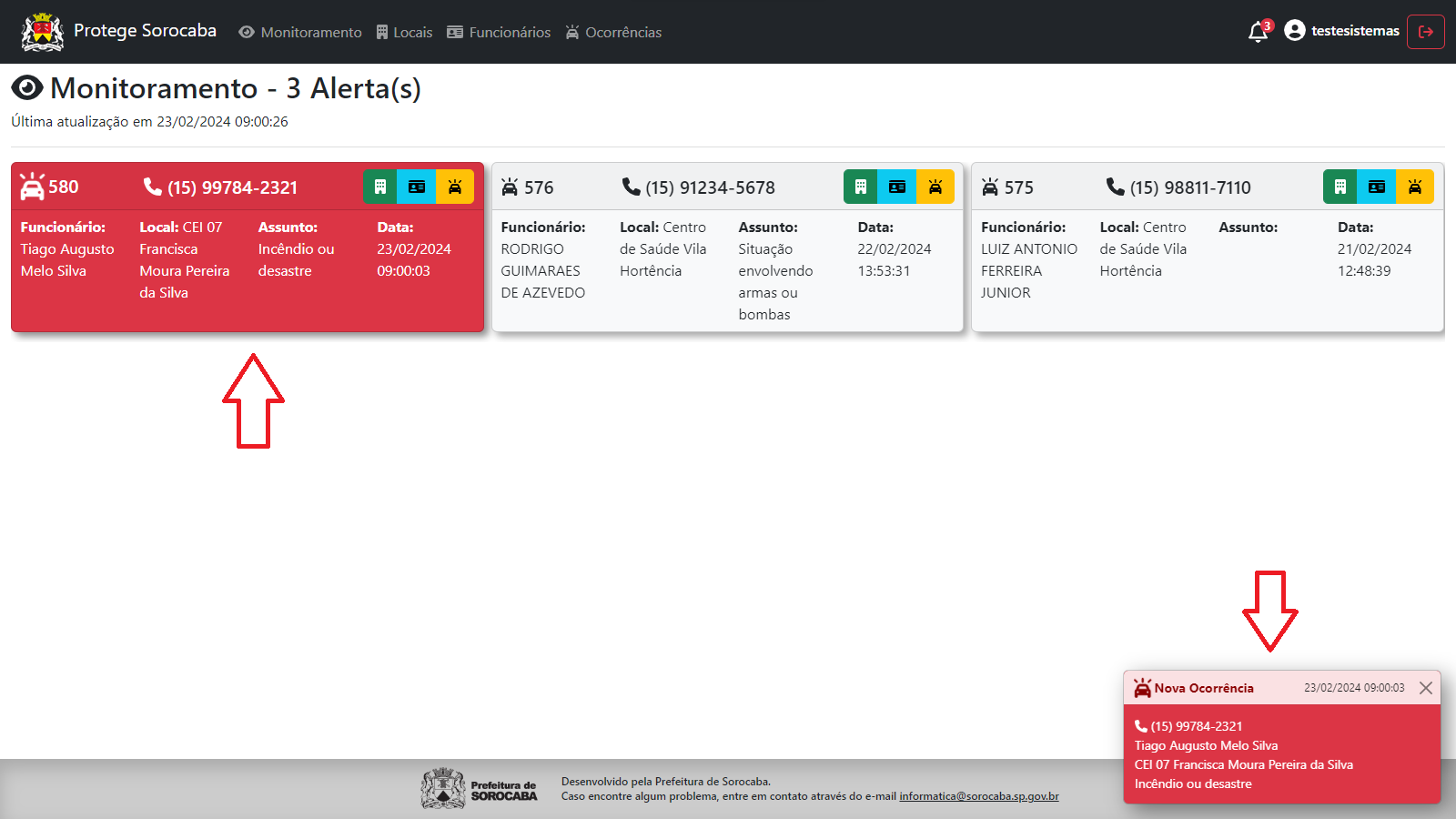Click subject Situação envolvendo armas ou bombas

pos(775,281)
